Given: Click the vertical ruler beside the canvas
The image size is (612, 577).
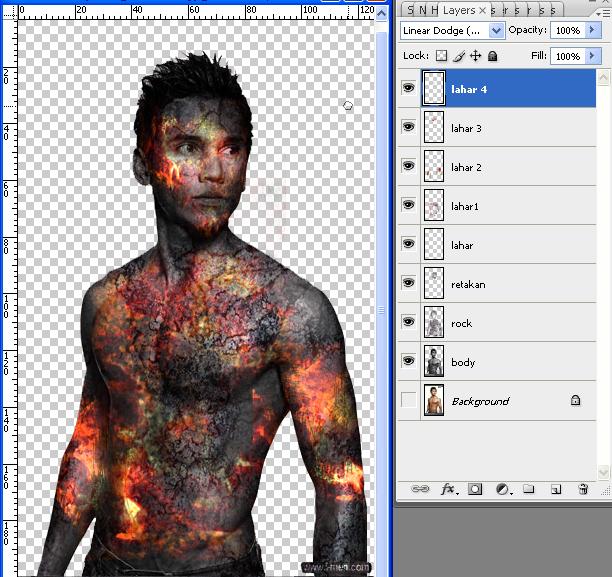Looking at the screenshot, I should pos(10,299).
